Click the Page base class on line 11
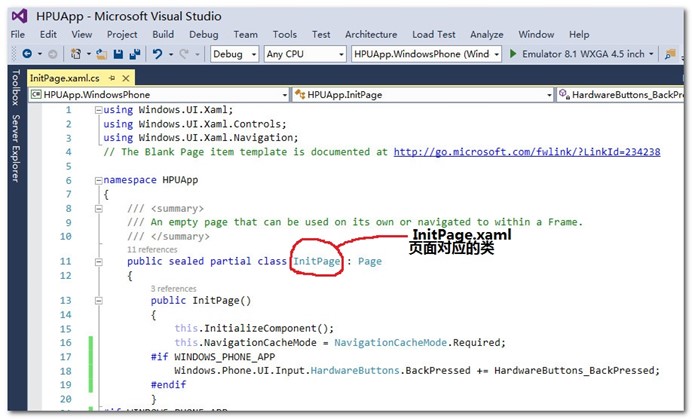 pos(370,261)
